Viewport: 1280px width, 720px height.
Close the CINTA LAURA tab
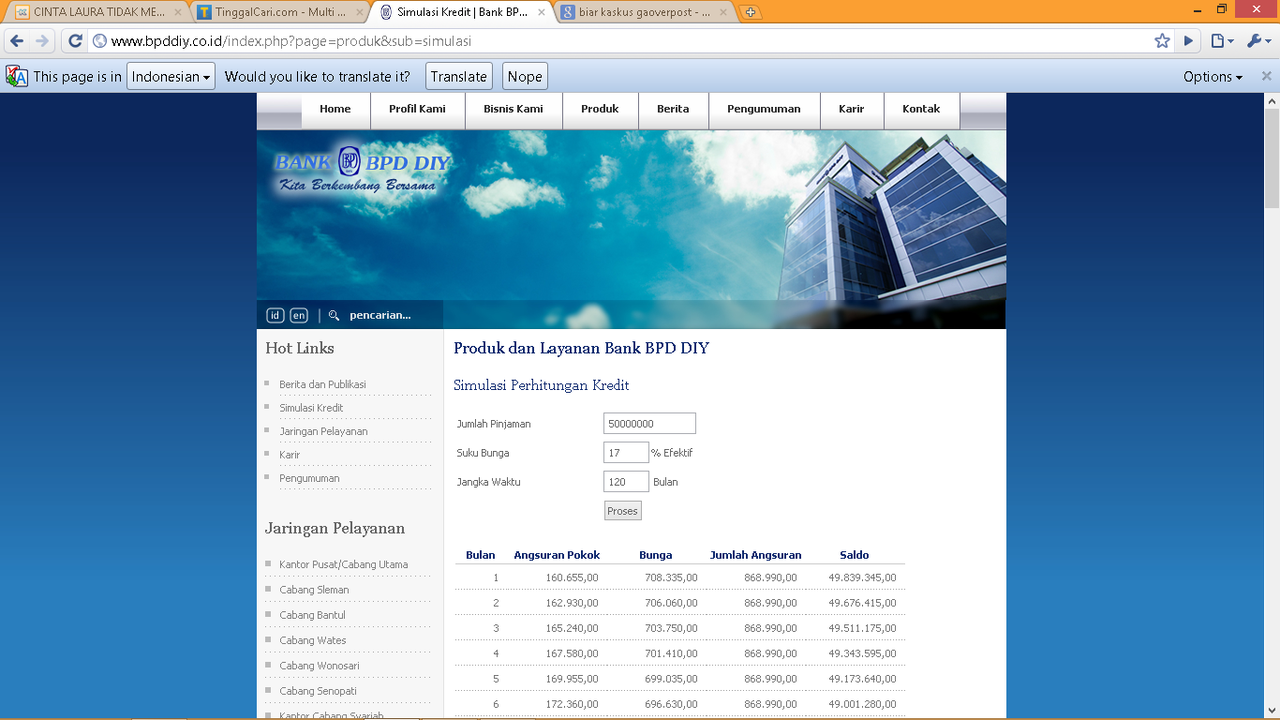pyautogui.click(x=178, y=12)
